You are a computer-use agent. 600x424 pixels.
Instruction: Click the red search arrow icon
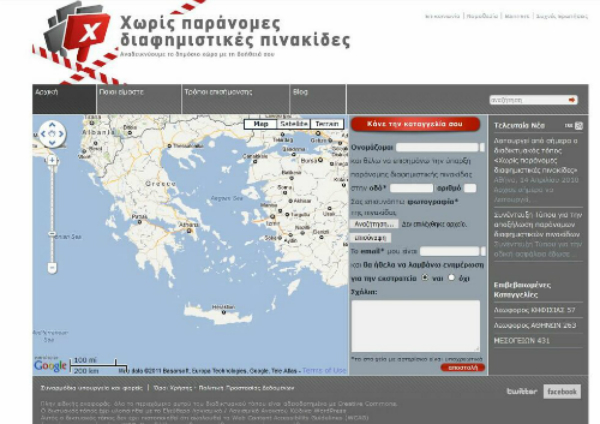[x=572, y=100]
